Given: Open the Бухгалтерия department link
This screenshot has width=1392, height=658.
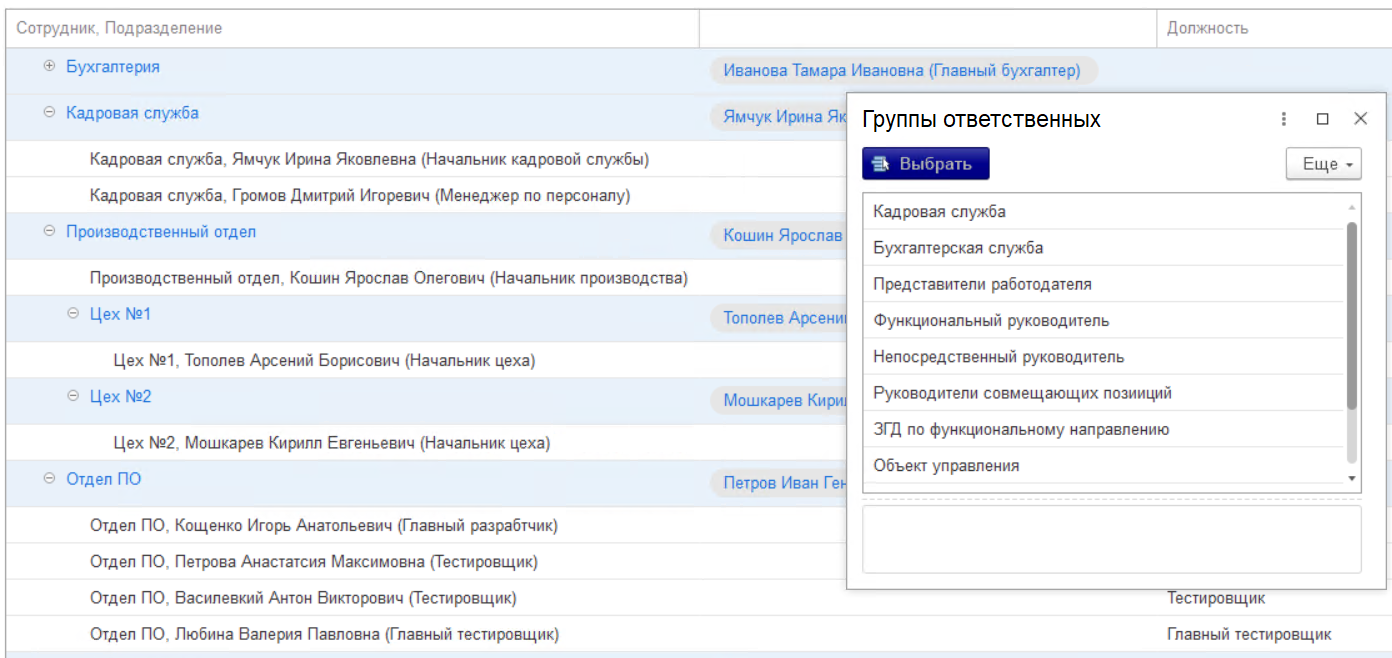Looking at the screenshot, I should (113, 67).
